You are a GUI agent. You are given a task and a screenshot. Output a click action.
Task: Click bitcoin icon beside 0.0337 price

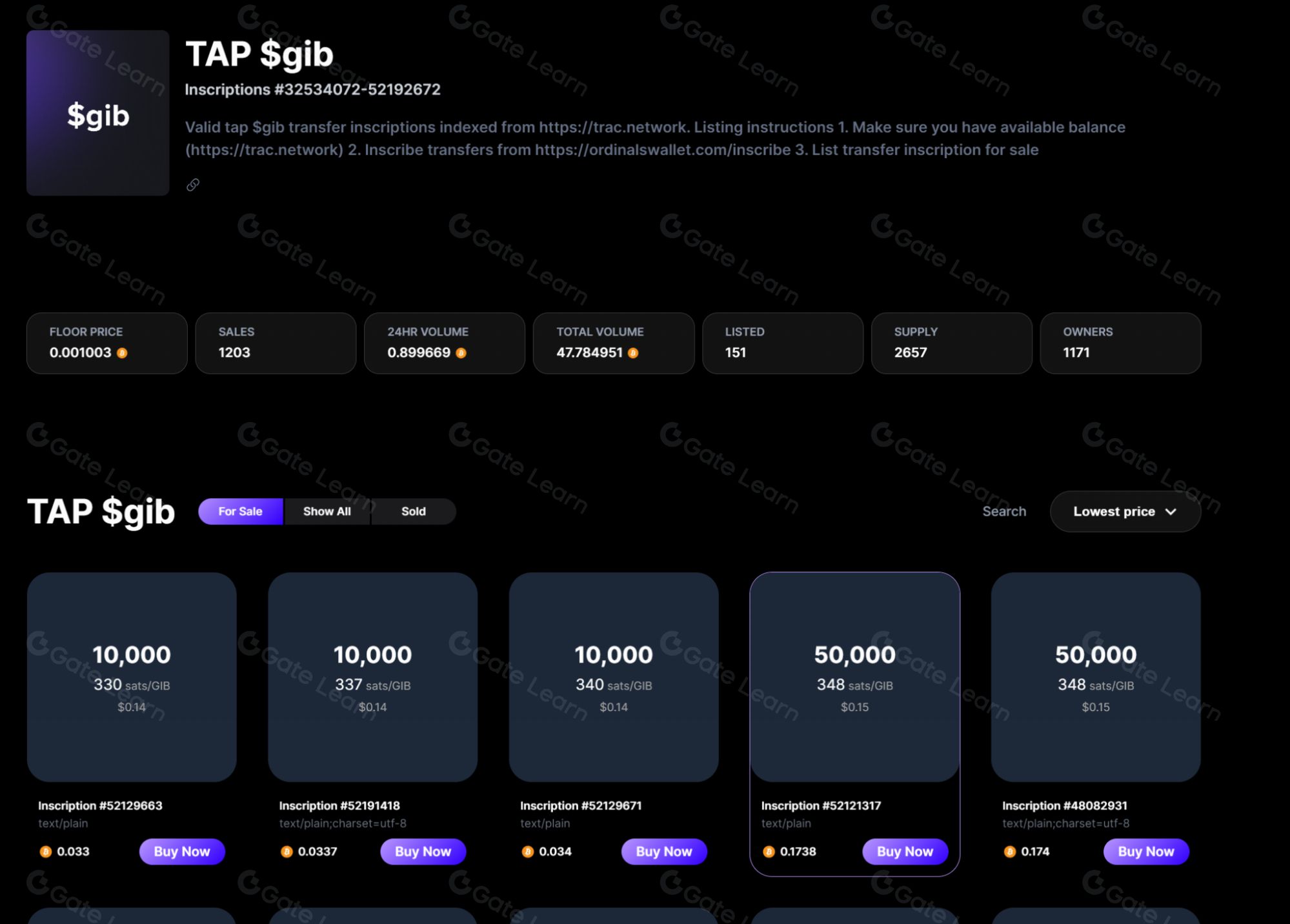pos(287,852)
